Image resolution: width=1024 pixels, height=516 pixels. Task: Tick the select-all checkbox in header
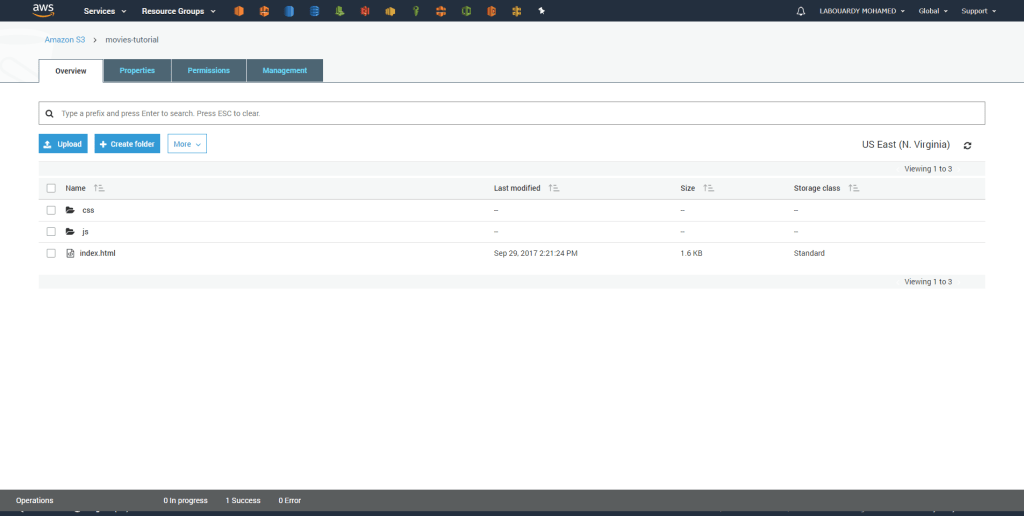click(51, 188)
